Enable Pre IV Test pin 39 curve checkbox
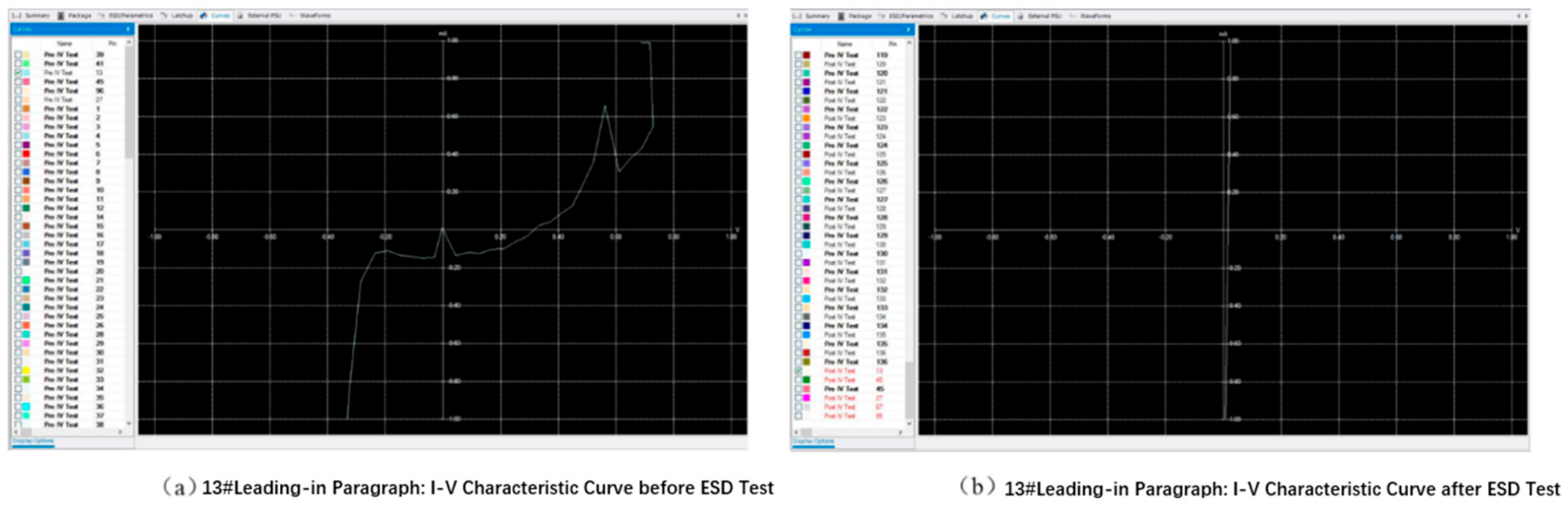Image resolution: width=1568 pixels, height=508 pixels. click(x=18, y=55)
